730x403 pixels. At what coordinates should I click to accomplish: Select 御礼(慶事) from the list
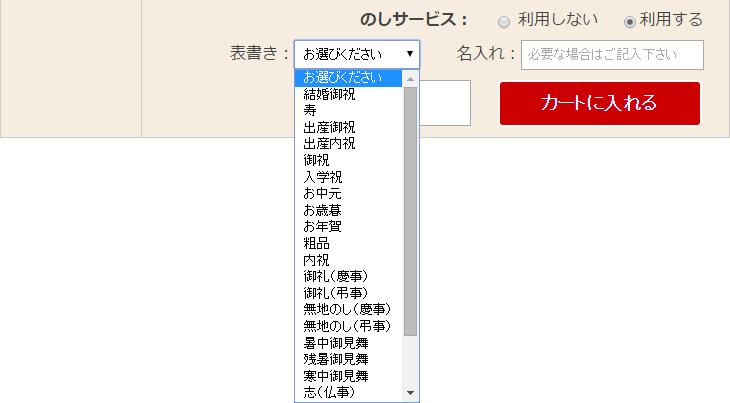pyautogui.click(x=348, y=276)
